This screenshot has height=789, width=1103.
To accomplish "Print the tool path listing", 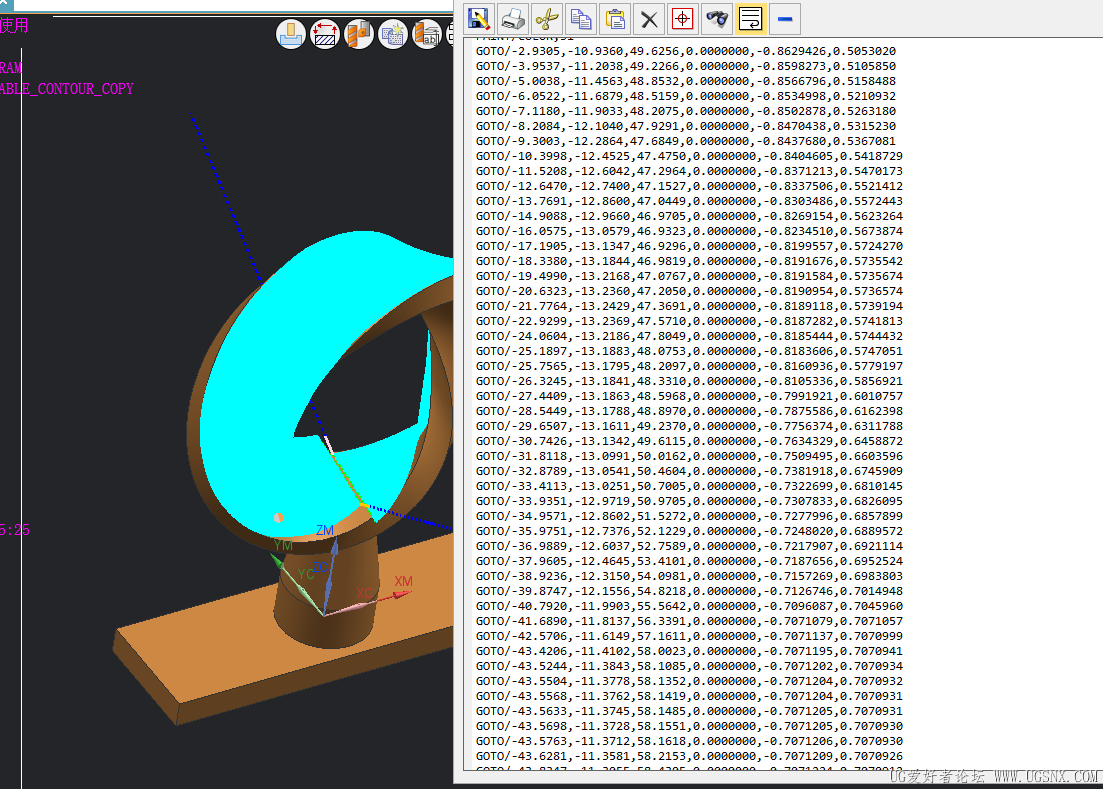I will pyautogui.click(x=513, y=19).
